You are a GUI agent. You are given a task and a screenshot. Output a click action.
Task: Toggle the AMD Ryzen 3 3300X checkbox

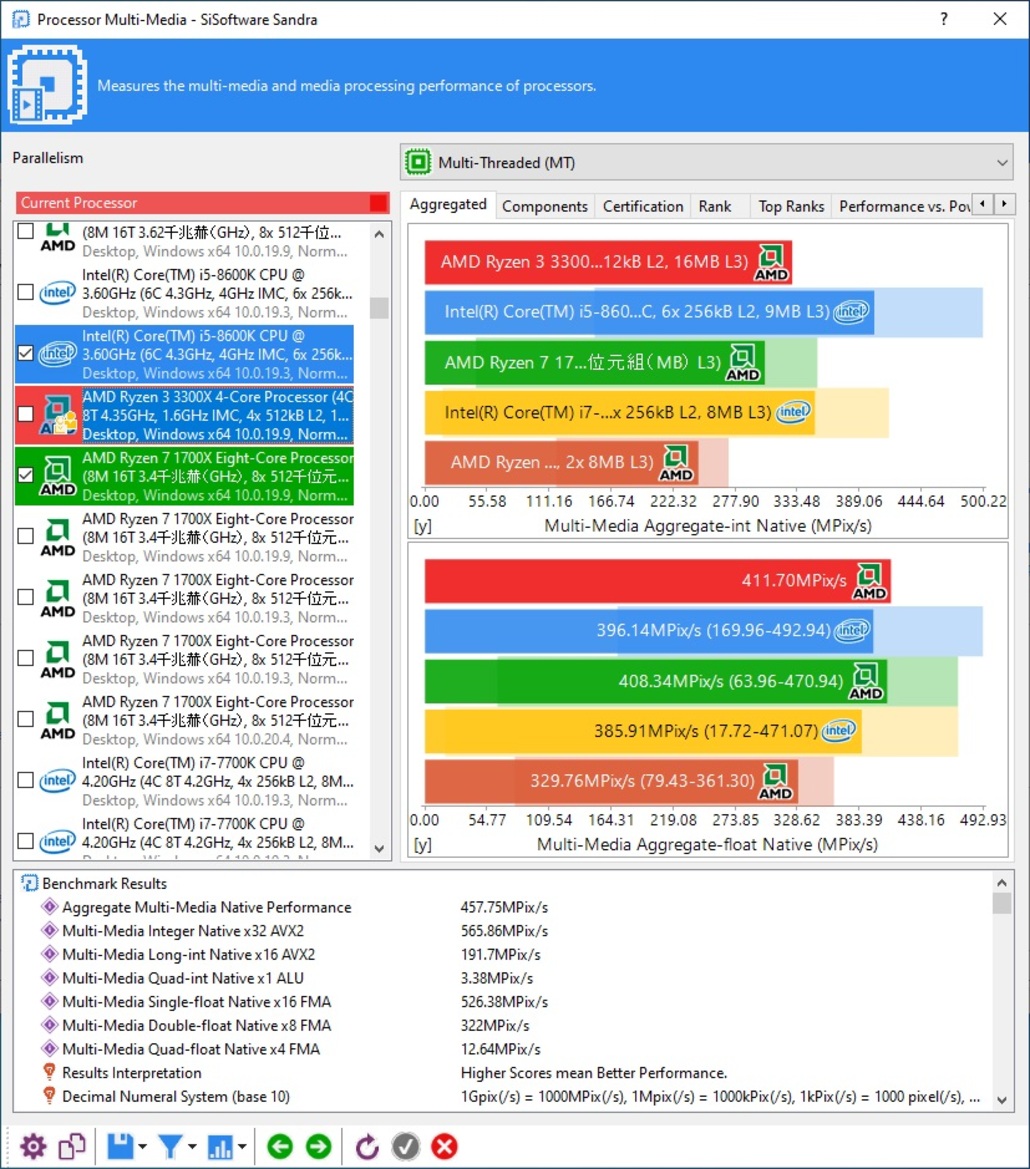25,414
